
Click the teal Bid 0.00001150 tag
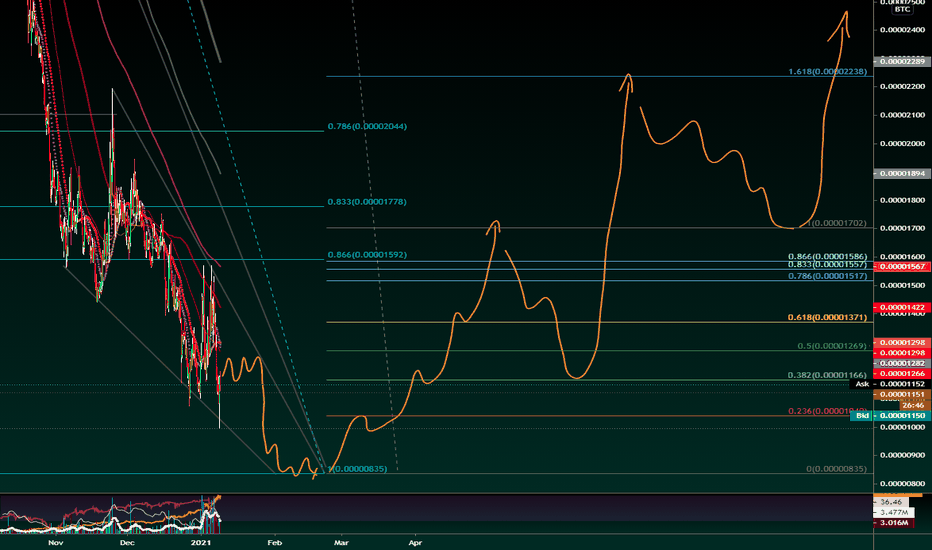coord(890,416)
